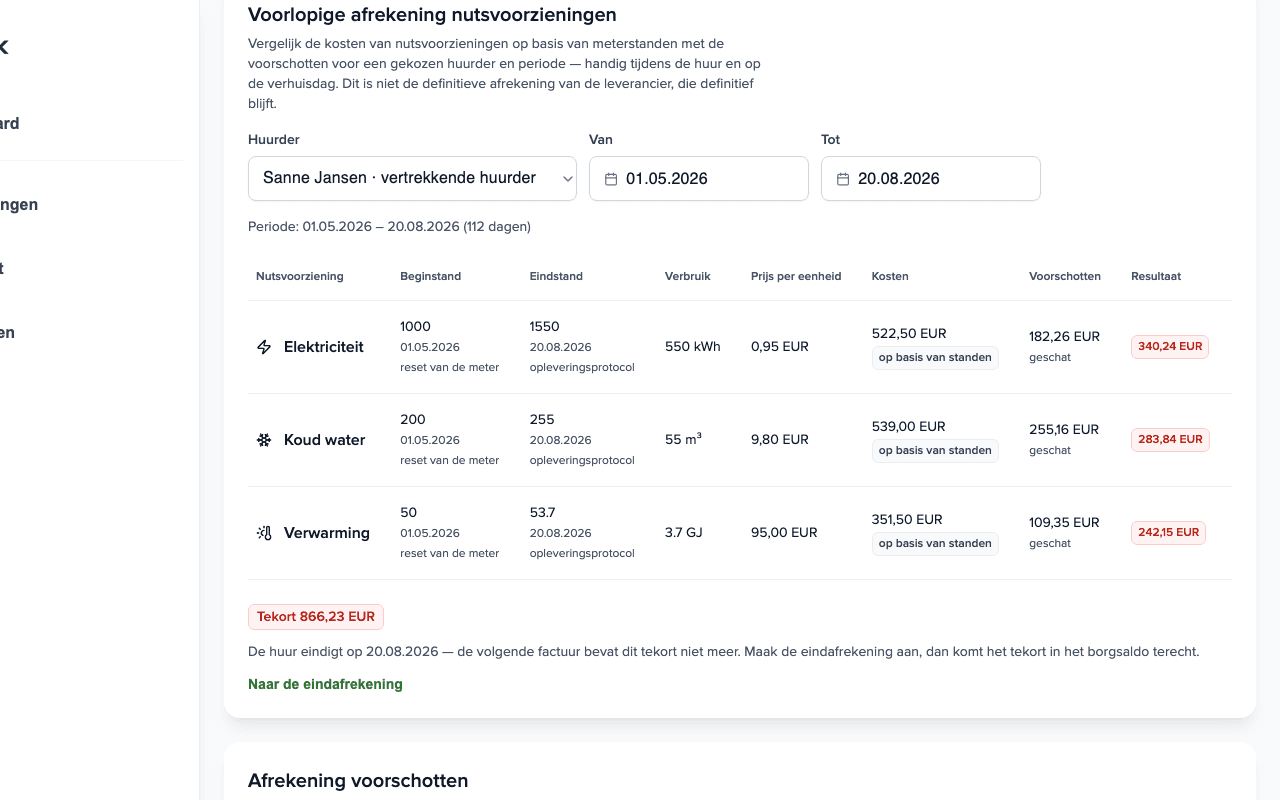Click the Verbruik column header
The image size is (1280, 800).
click(x=688, y=276)
